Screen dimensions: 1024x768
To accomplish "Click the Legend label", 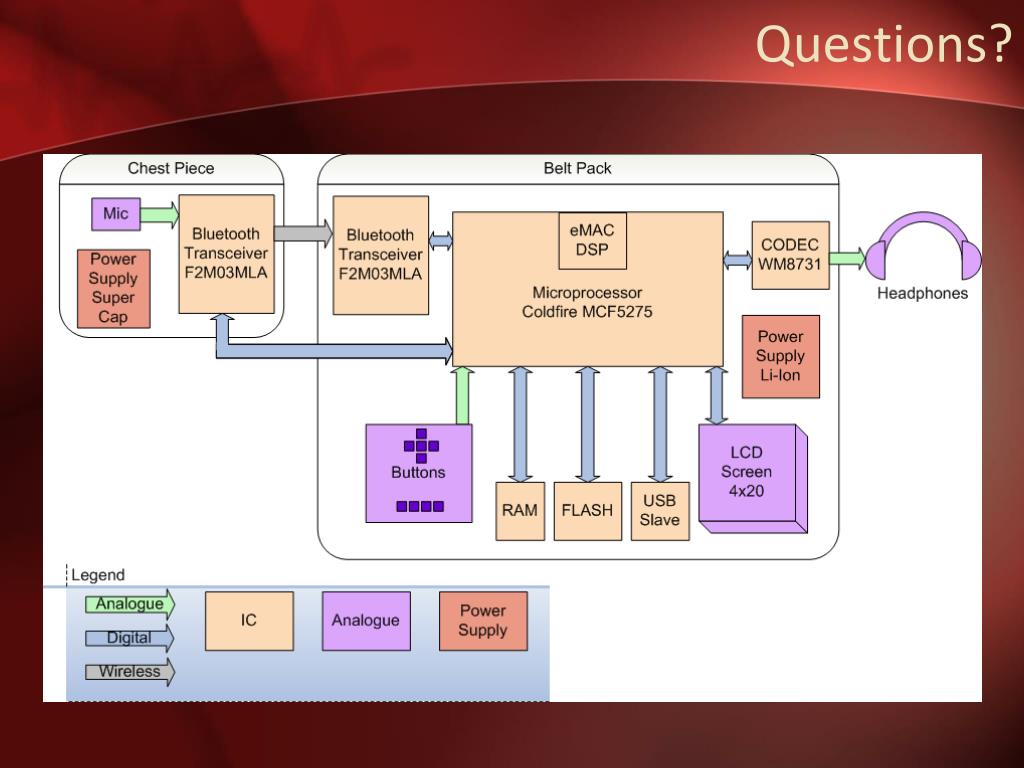I will pos(97,575).
